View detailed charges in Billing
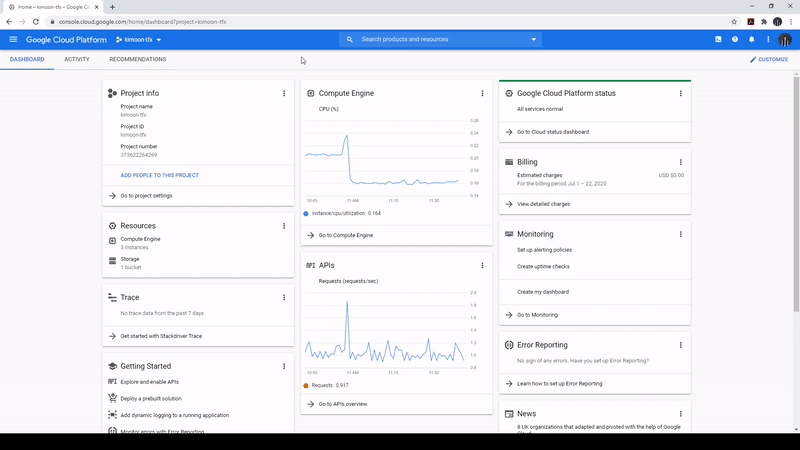The height and width of the screenshot is (450, 800). [x=543, y=204]
